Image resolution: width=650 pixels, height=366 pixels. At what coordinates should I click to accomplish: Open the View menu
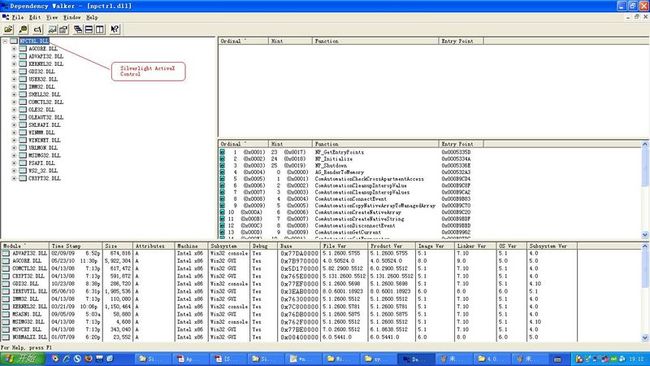52,17
